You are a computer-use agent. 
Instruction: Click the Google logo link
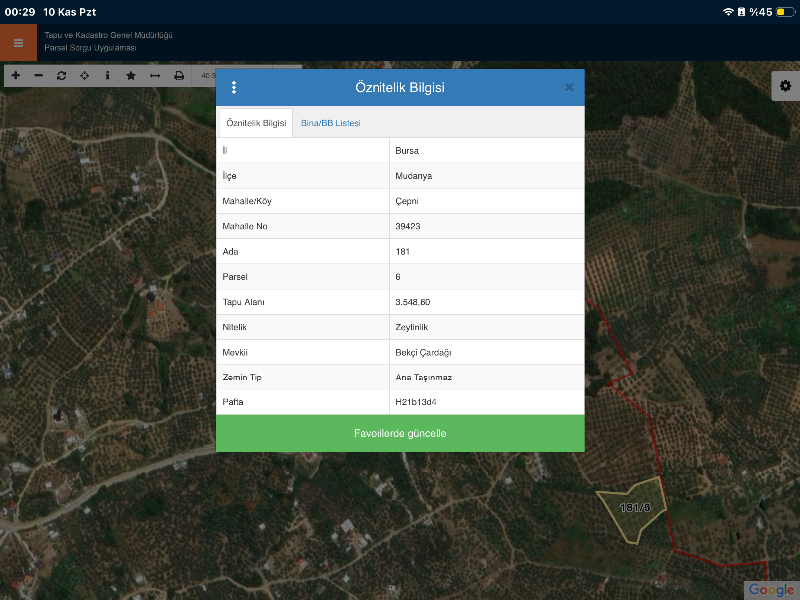click(771, 590)
